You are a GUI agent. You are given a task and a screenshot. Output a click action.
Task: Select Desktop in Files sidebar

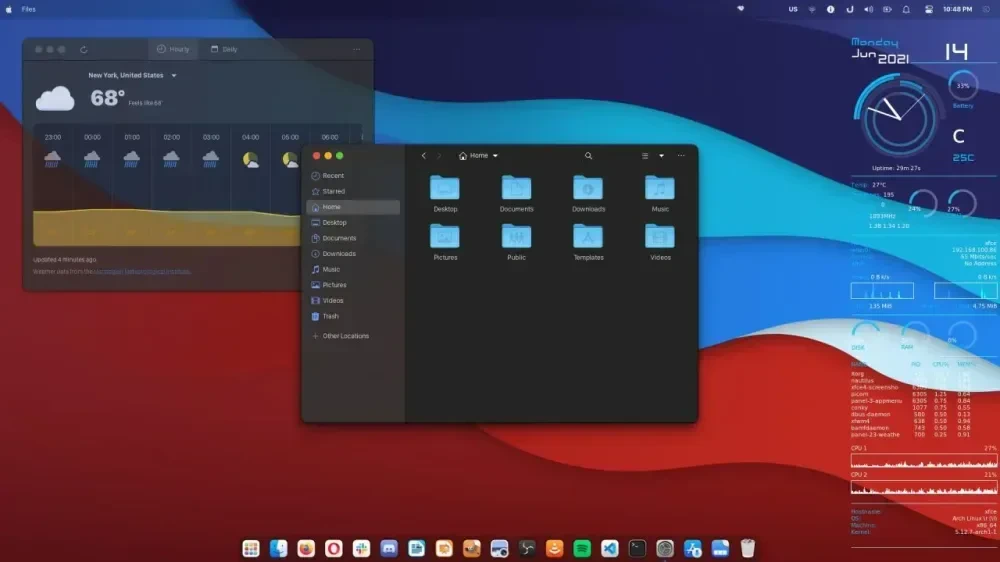tap(353, 223)
